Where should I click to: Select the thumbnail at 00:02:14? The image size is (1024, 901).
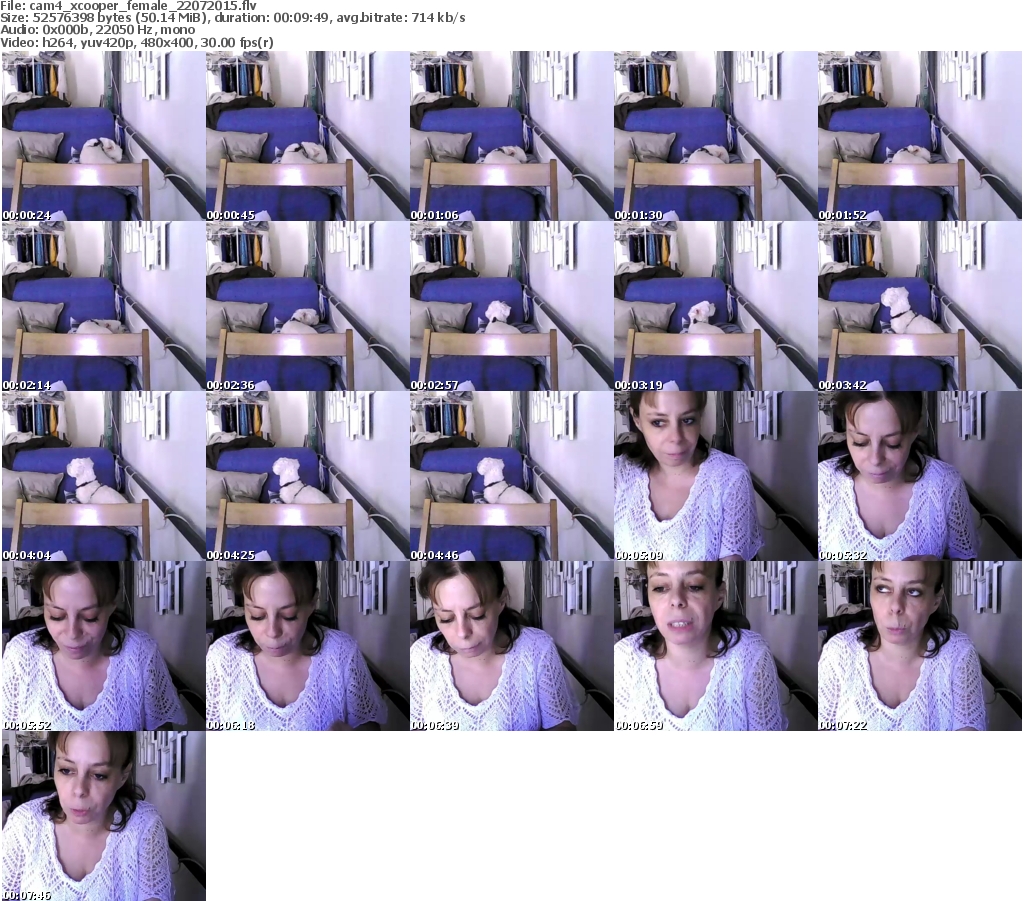click(104, 306)
